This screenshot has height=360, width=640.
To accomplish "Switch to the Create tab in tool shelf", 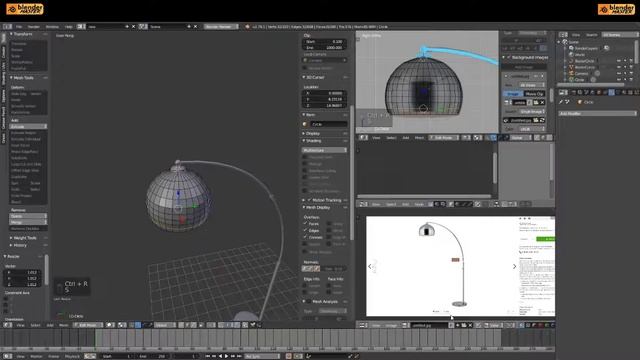I will click(x=4, y=52).
